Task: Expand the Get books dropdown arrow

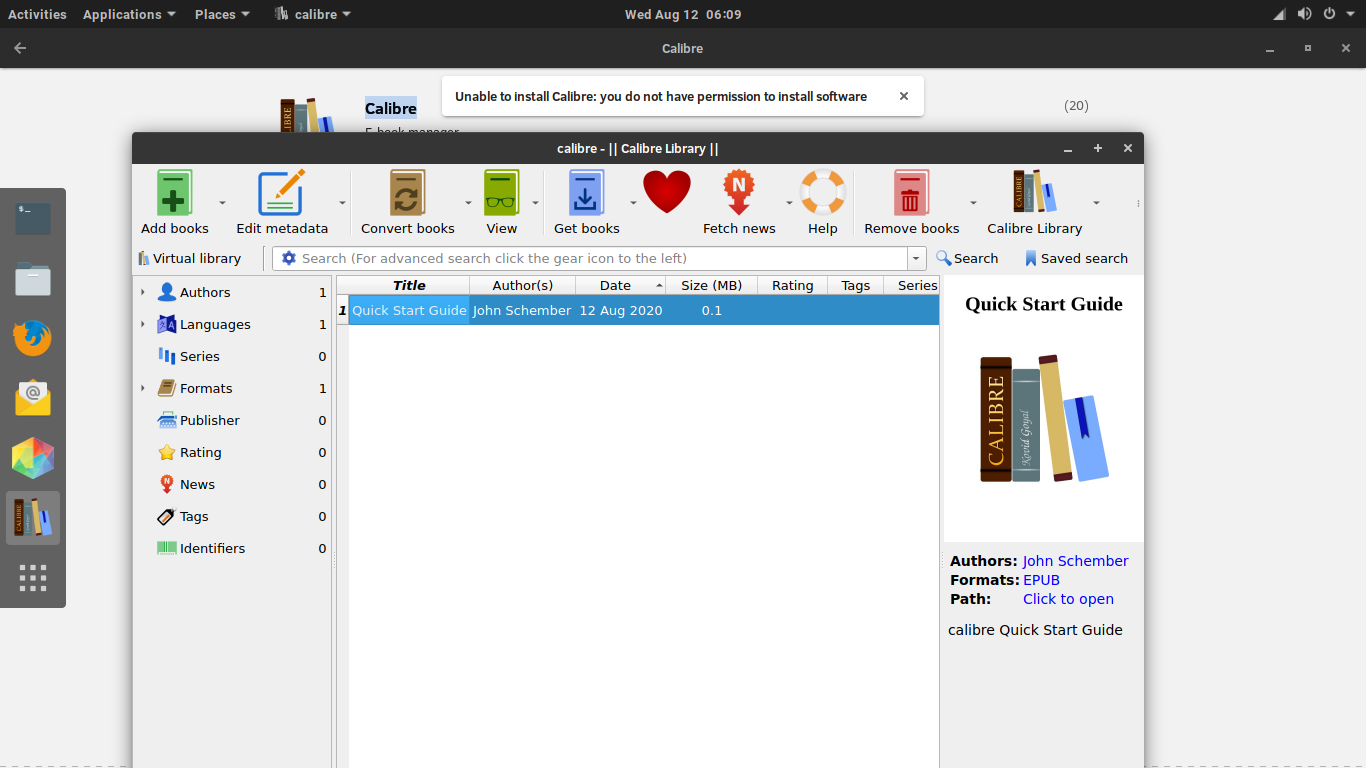Action: [633, 203]
